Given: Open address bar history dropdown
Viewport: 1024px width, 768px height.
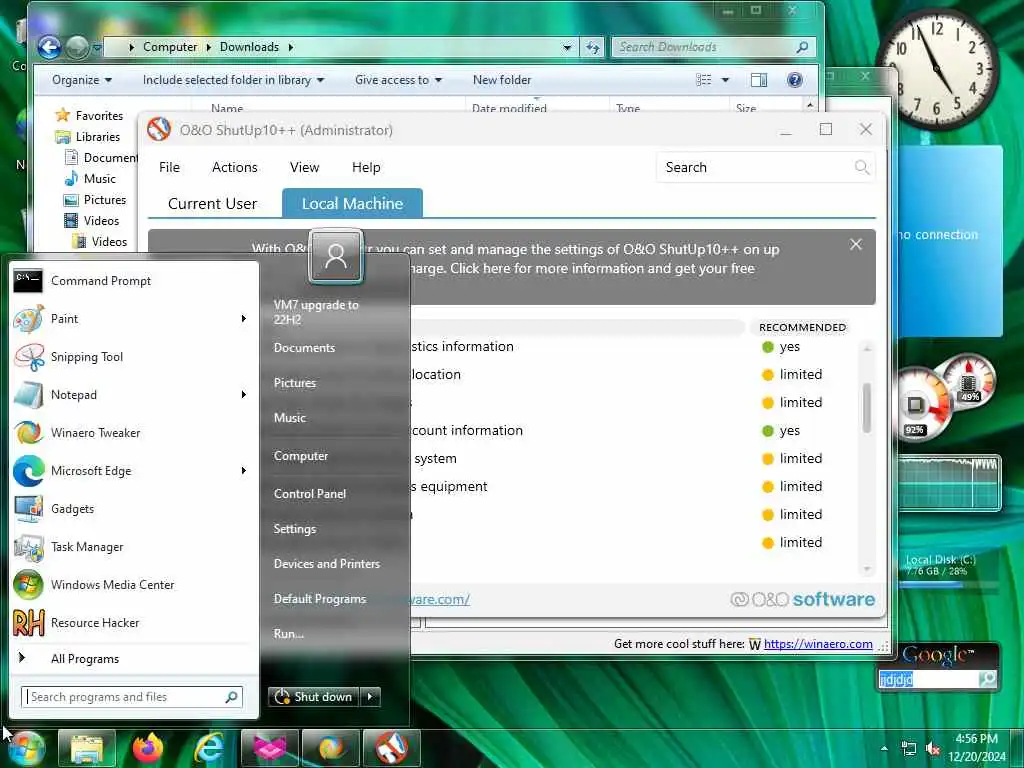Looking at the screenshot, I should (567, 47).
